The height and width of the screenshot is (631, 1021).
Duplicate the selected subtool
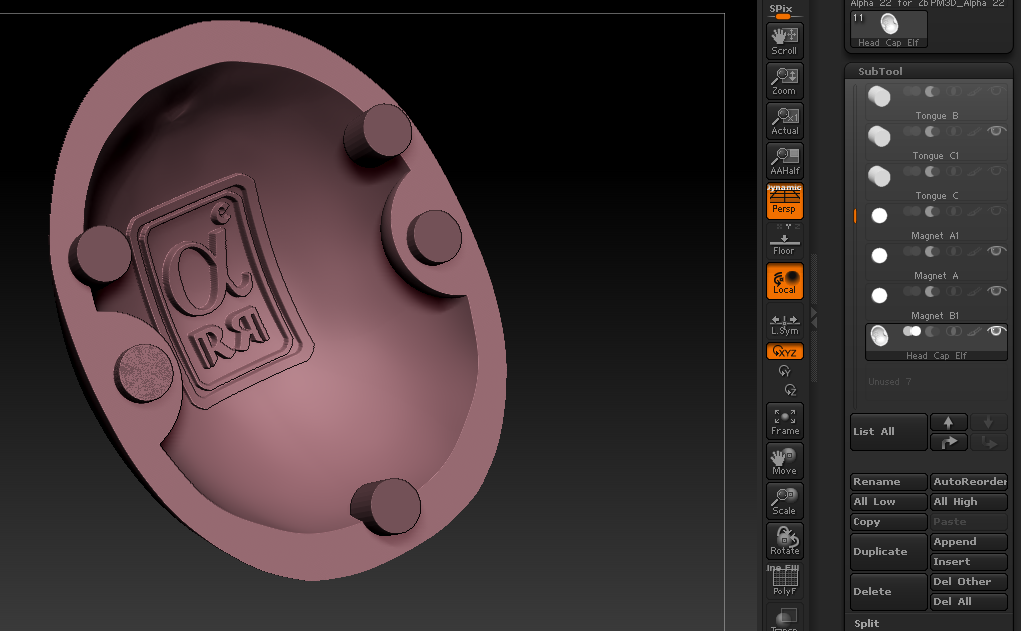888,552
